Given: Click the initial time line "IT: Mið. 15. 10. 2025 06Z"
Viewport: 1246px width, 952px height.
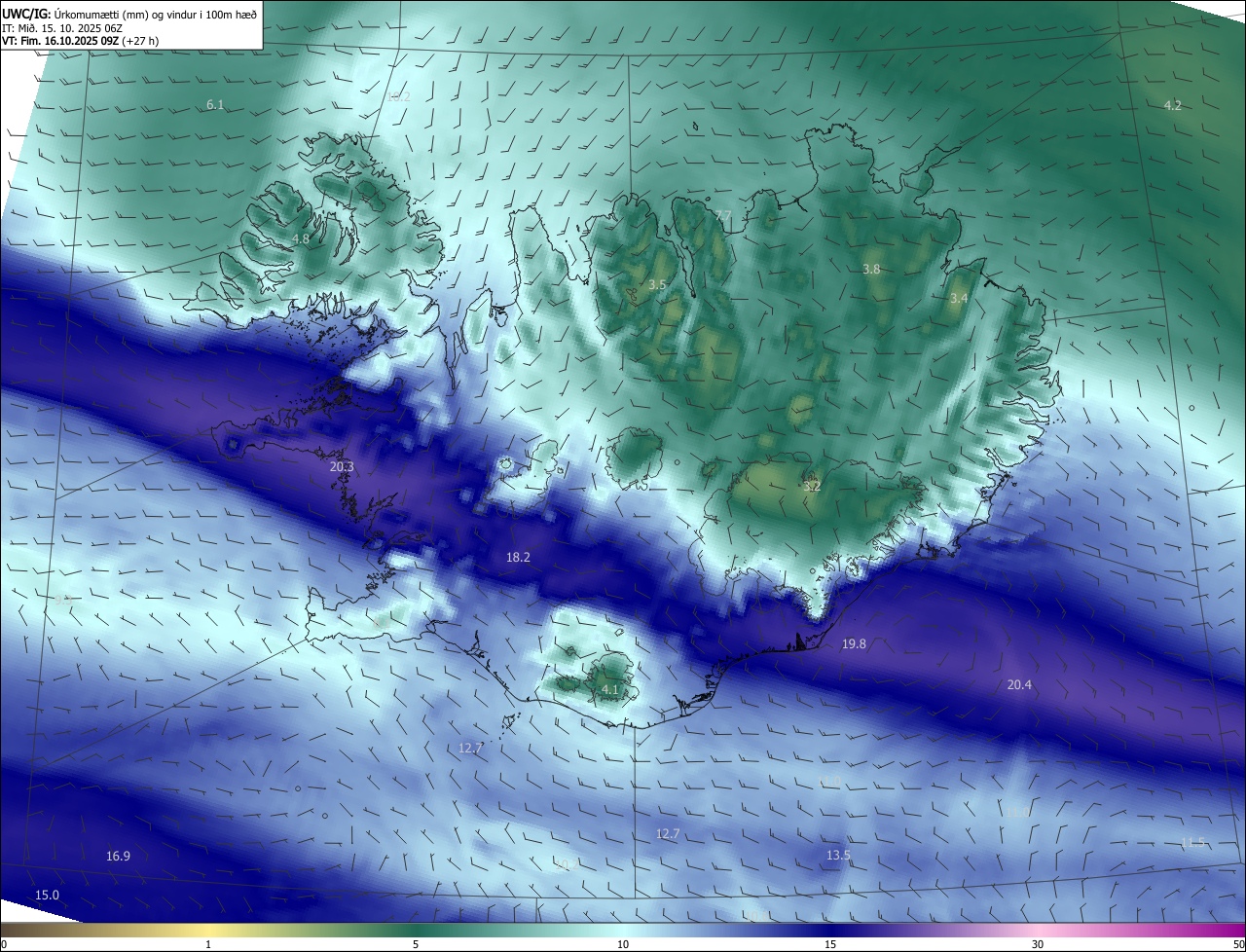Looking at the screenshot, I should coord(62,27).
